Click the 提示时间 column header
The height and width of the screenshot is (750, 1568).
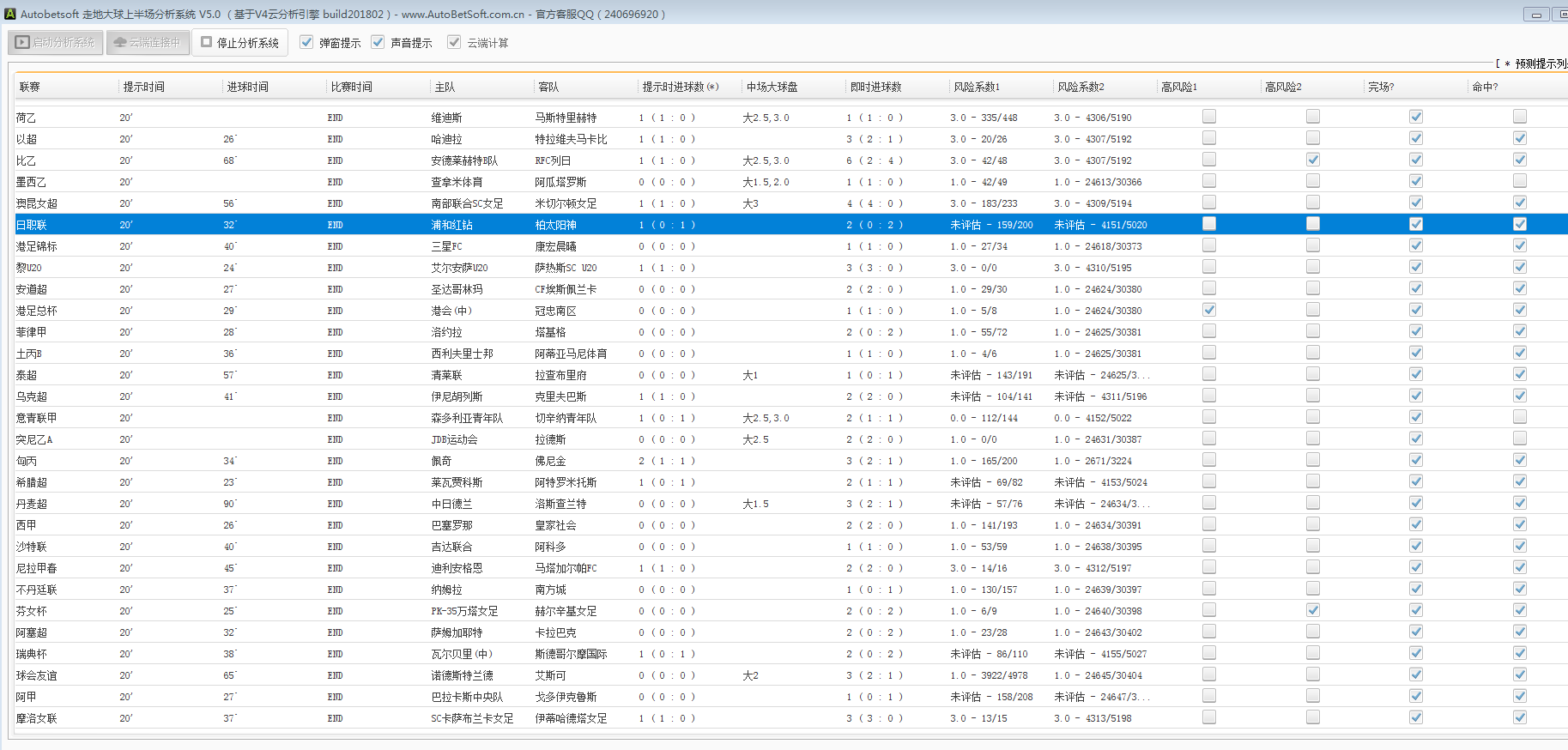click(144, 87)
